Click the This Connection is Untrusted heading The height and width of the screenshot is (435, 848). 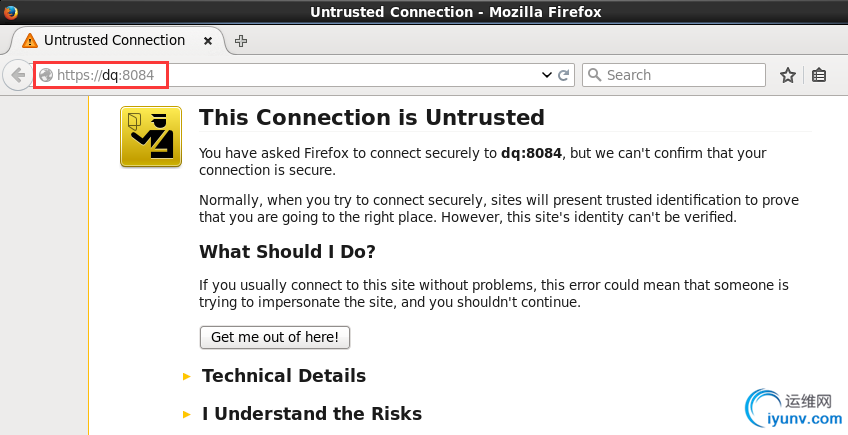[x=371, y=117]
